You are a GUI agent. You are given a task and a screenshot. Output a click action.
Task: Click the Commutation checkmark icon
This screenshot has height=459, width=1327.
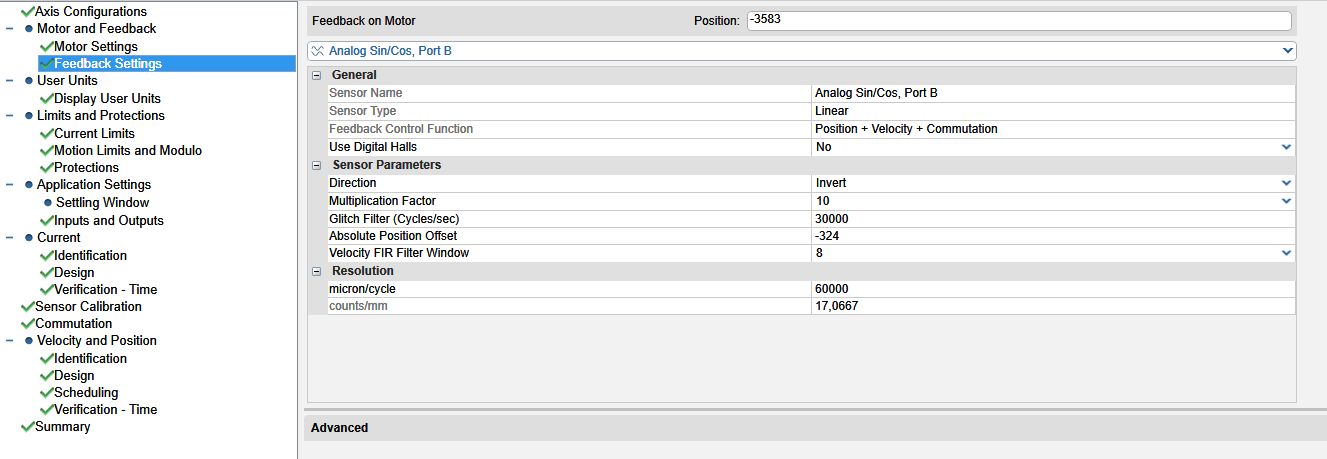pyautogui.click(x=27, y=324)
